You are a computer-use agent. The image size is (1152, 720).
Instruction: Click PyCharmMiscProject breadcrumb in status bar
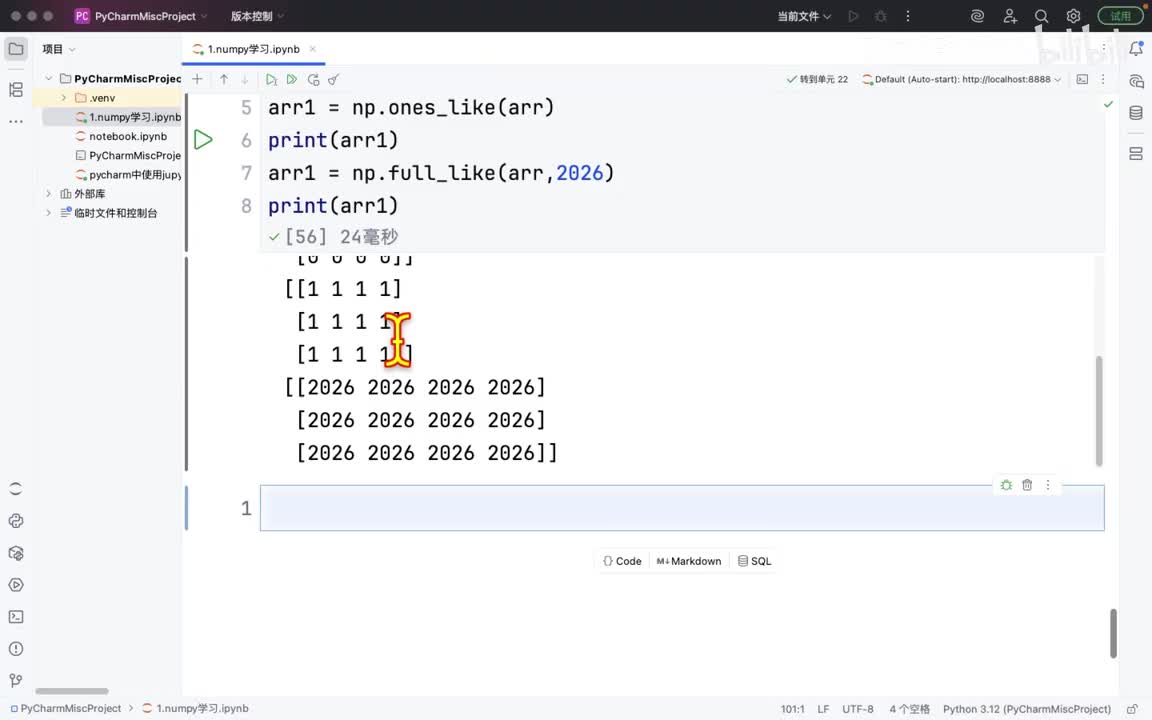pos(65,708)
